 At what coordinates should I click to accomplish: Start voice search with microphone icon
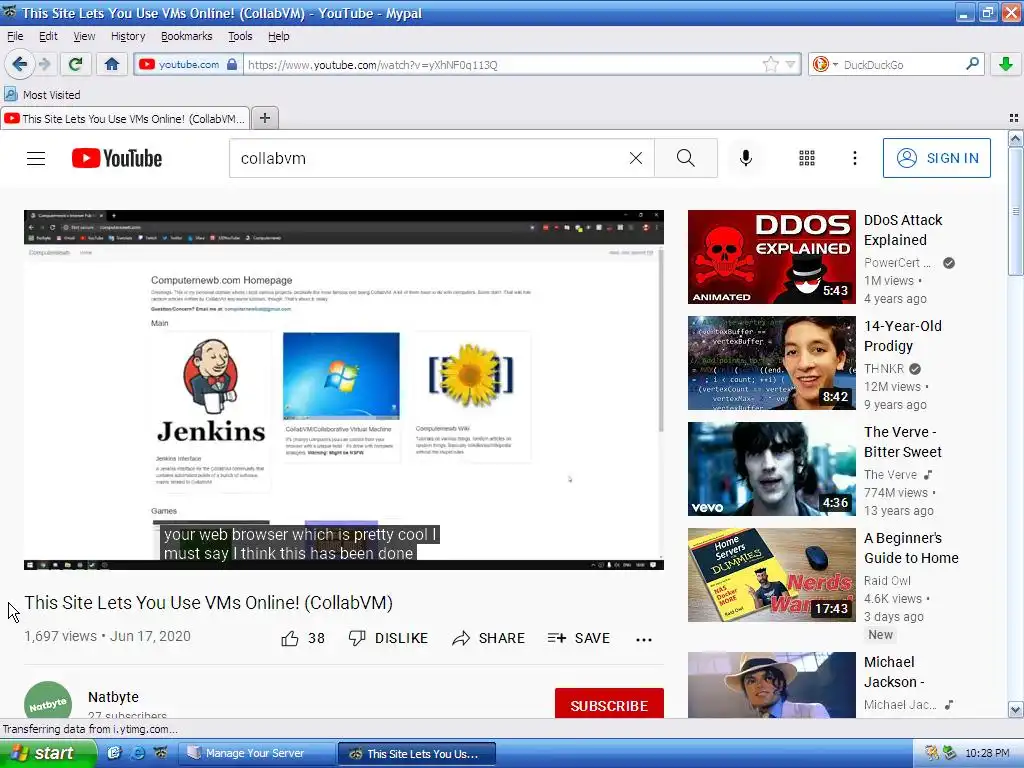point(745,158)
